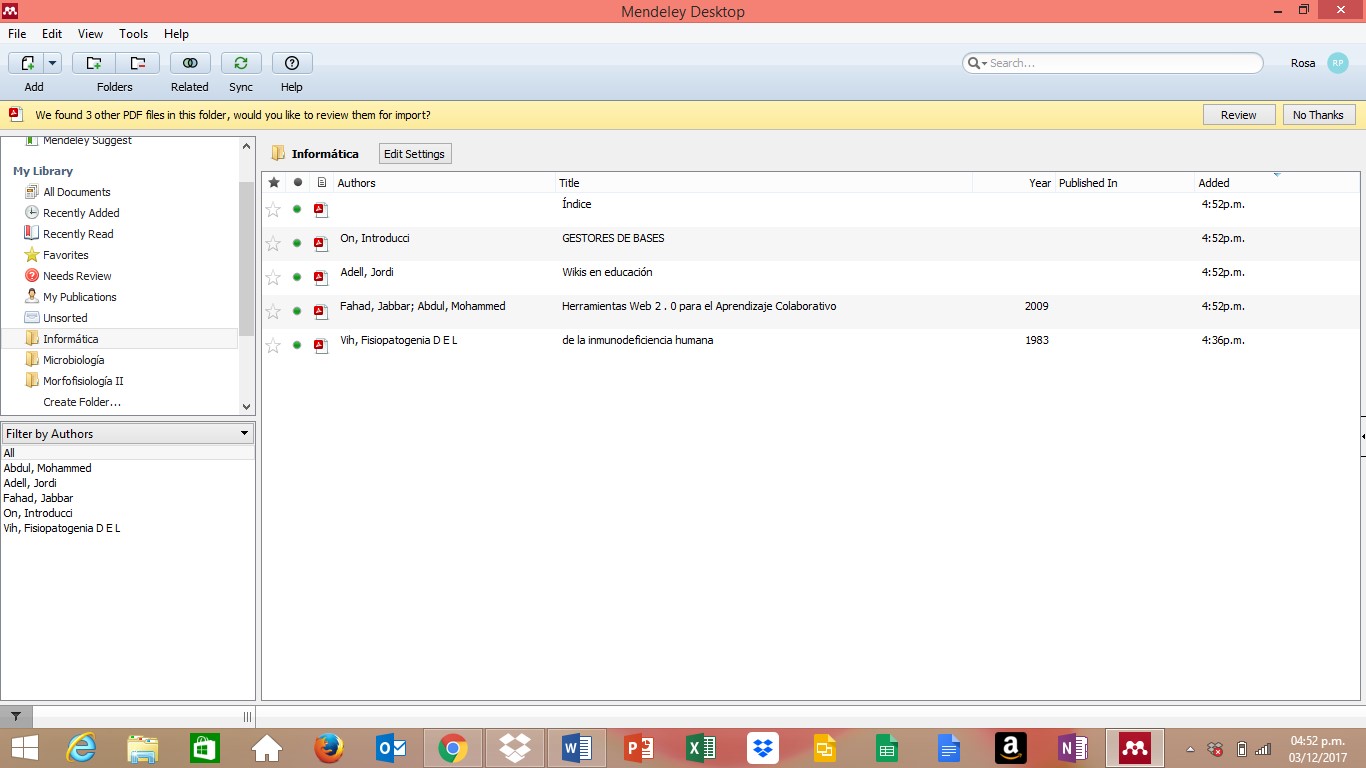The height and width of the screenshot is (768, 1366).
Task: Open PDF icon for de la inmunodeficiencia humana
Action: point(321,345)
